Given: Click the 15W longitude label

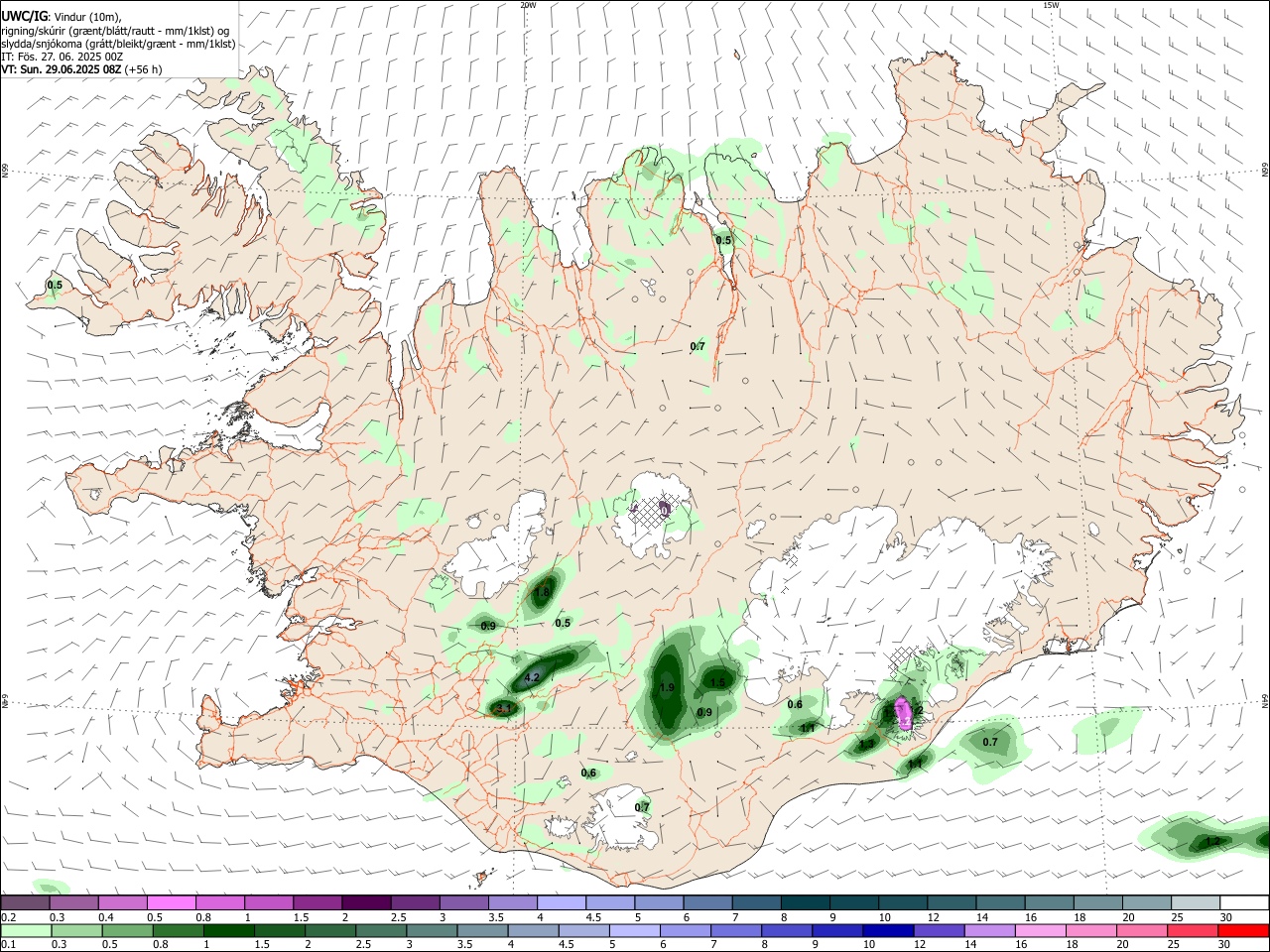Looking at the screenshot, I should coord(1051,5).
